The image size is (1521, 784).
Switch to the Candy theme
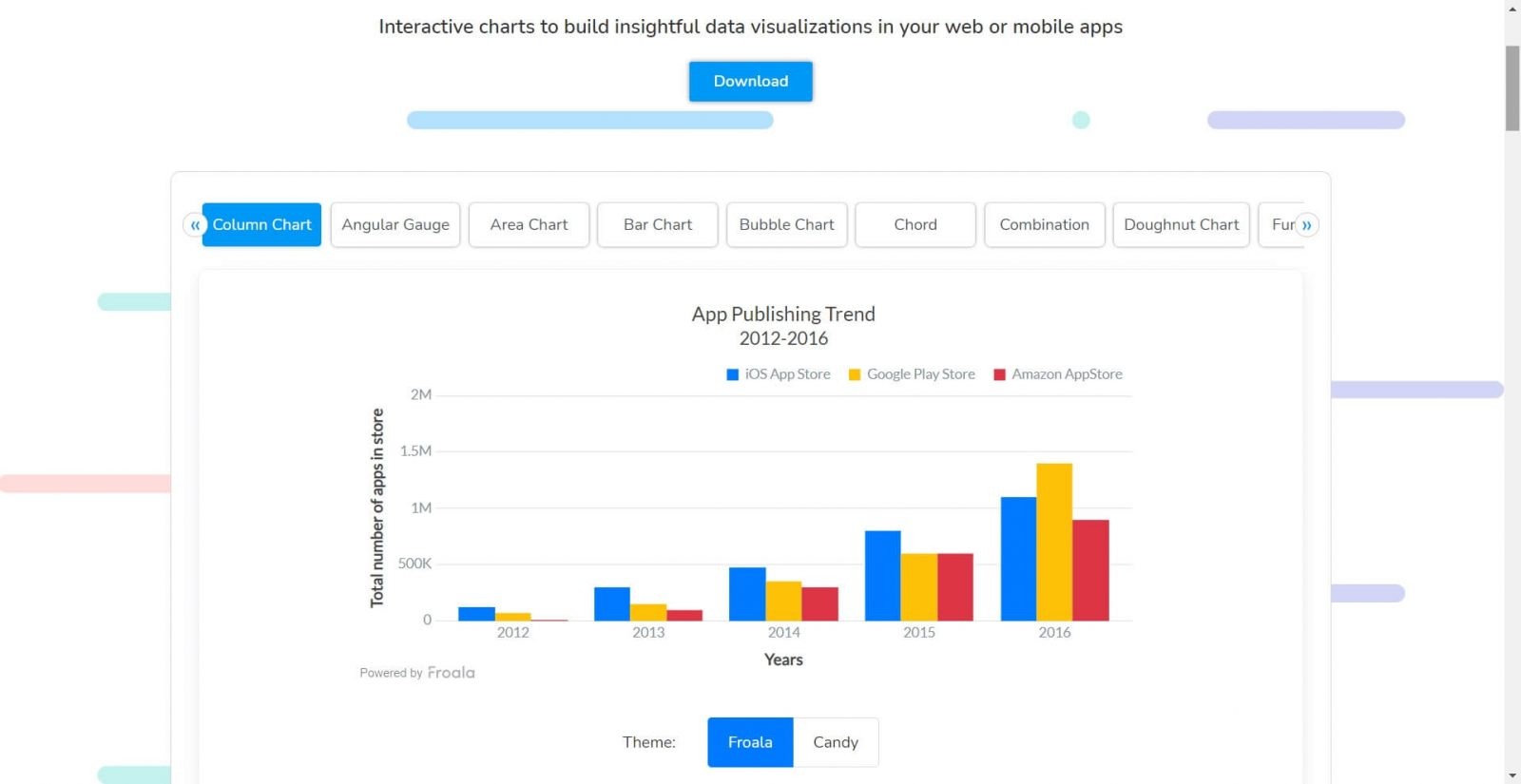(x=836, y=742)
